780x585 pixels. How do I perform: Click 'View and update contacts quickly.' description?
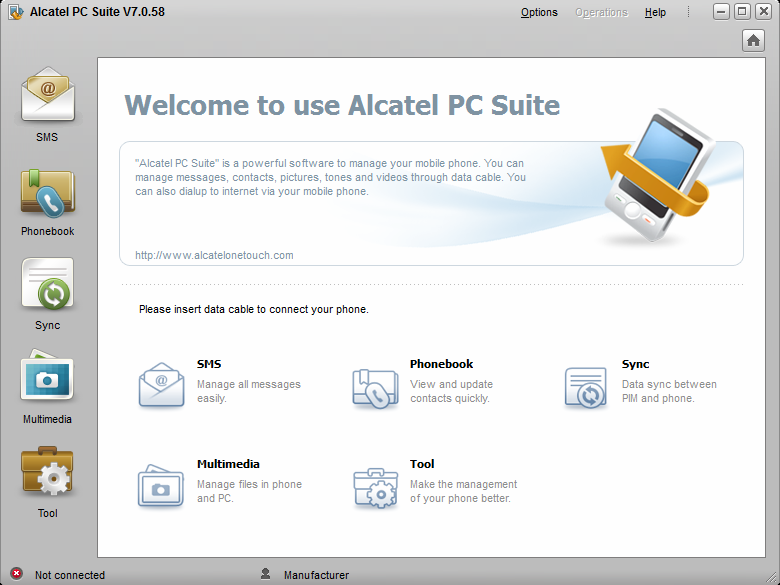(452, 391)
